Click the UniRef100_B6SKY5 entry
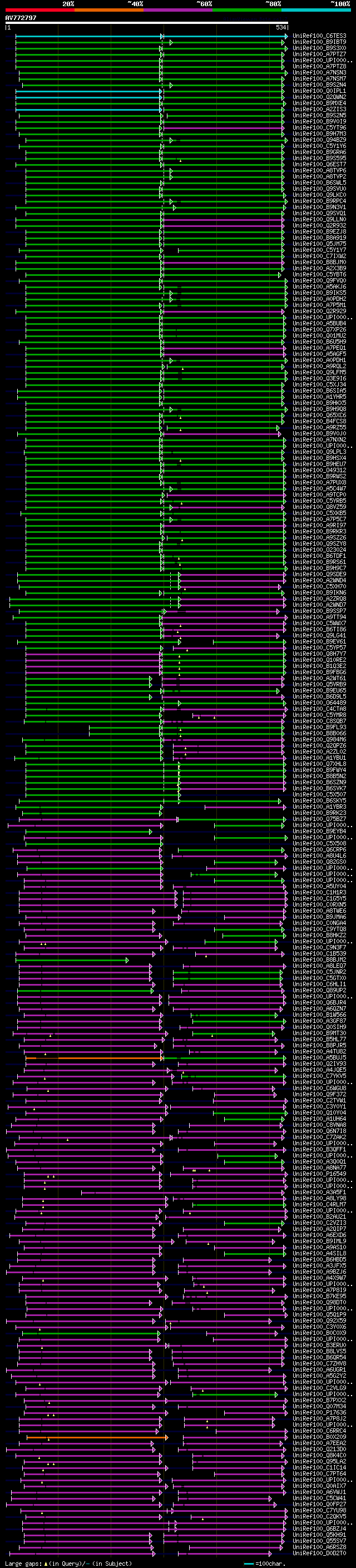This screenshot has height=1568, width=356. (x=319, y=801)
